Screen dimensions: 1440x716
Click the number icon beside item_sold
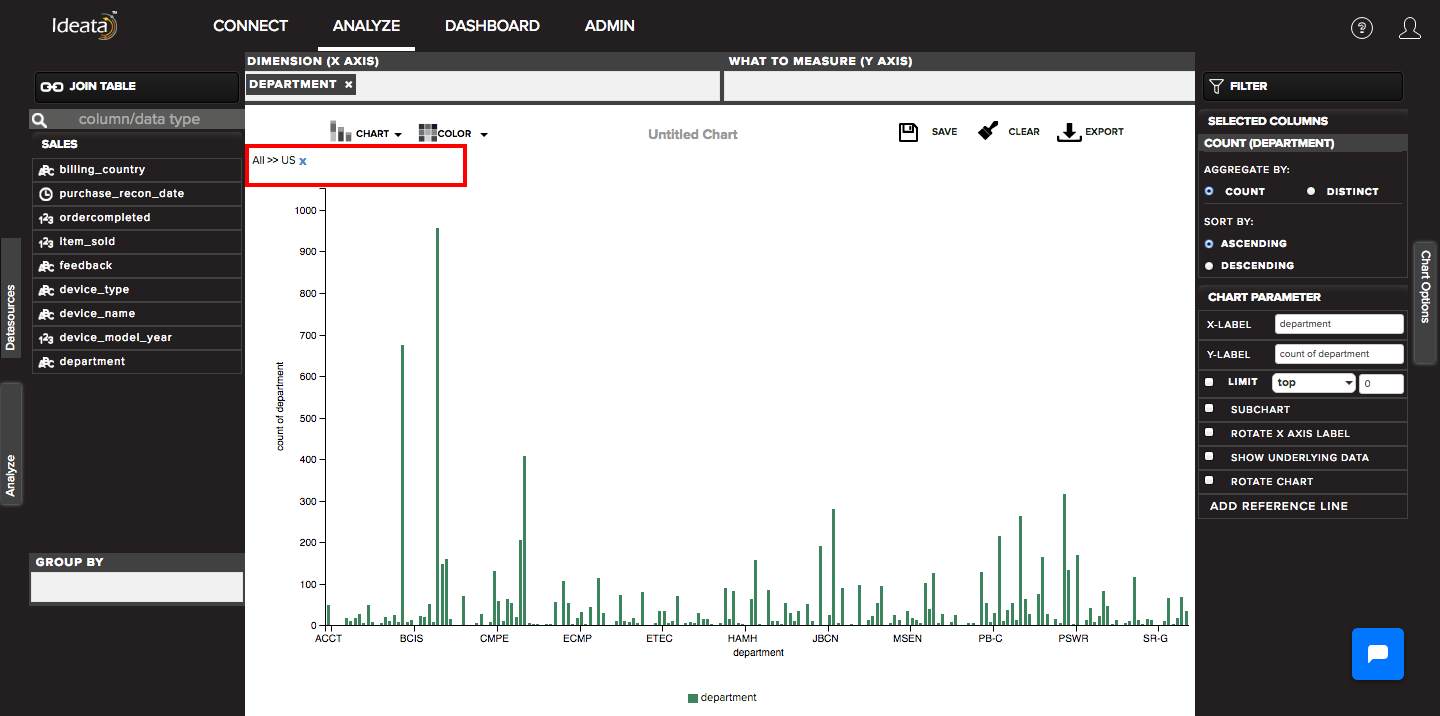46,242
